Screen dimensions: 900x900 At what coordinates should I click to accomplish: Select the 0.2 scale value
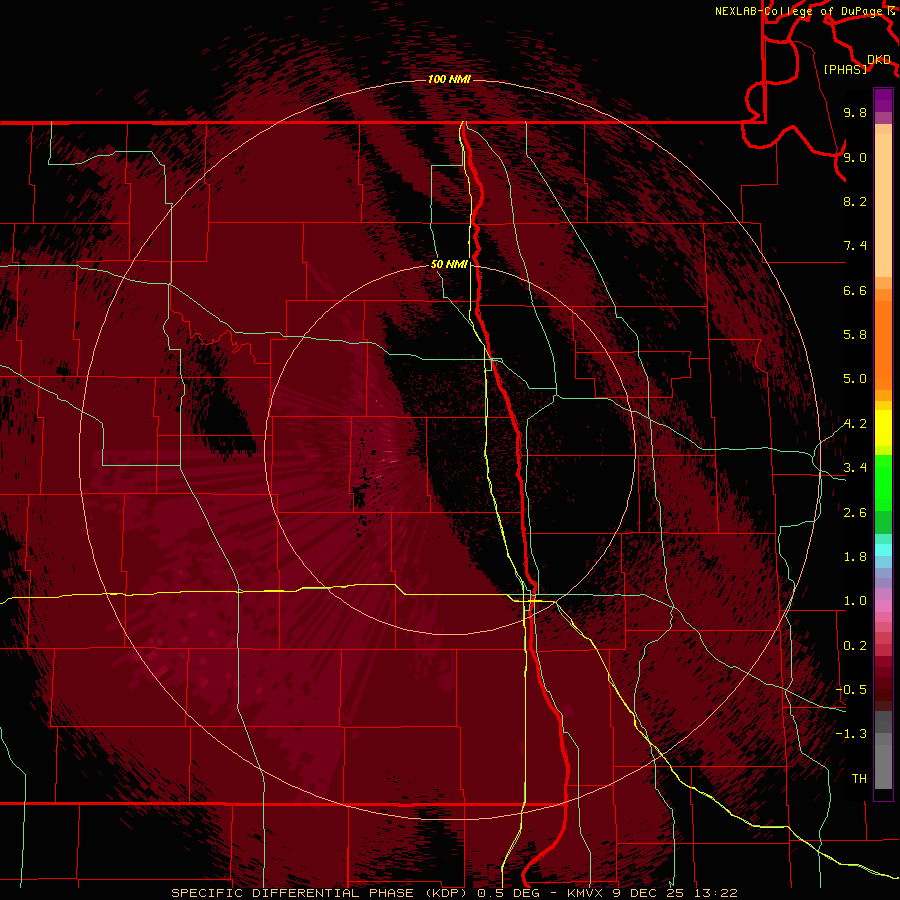coord(855,646)
